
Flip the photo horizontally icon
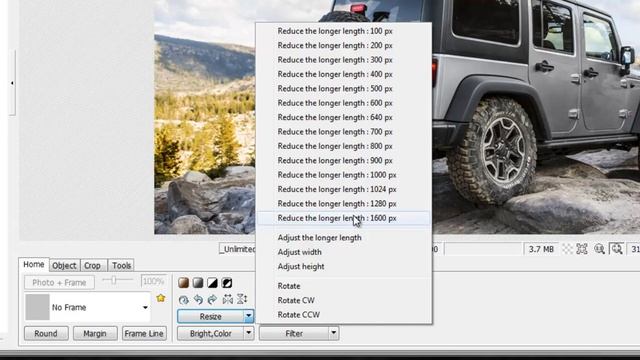227,300
